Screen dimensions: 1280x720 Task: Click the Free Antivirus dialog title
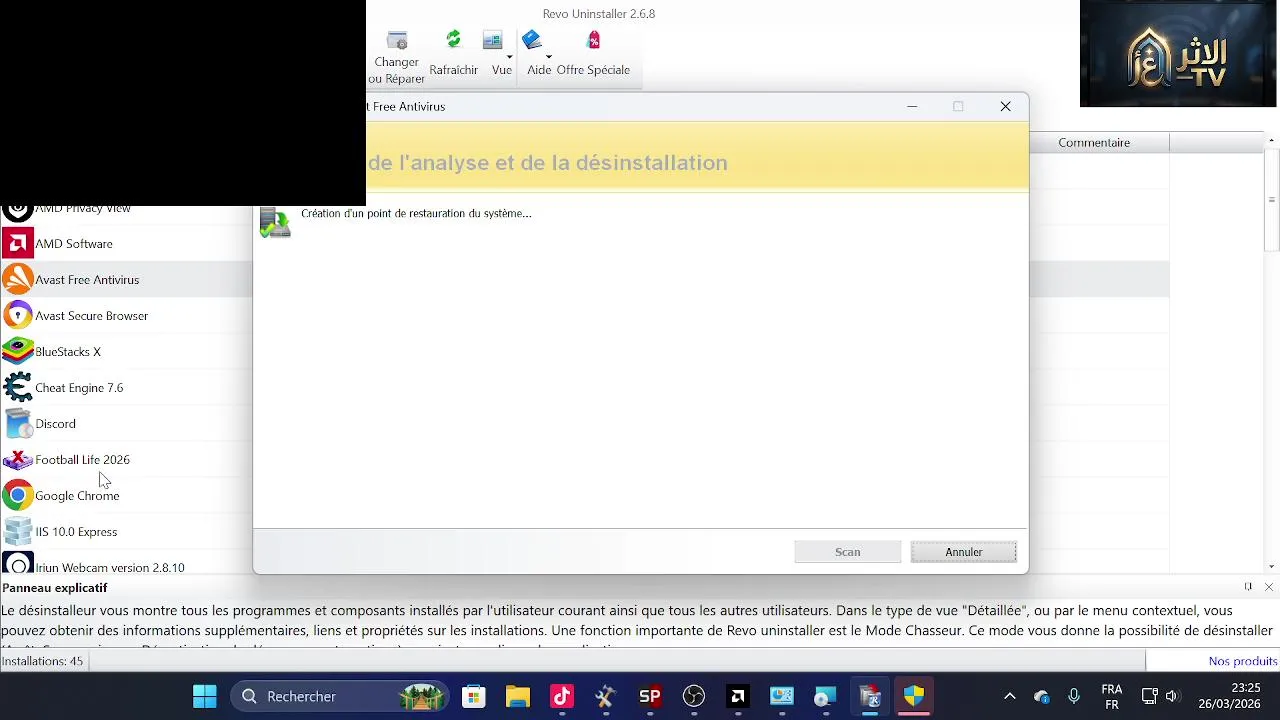tap(406, 106)
